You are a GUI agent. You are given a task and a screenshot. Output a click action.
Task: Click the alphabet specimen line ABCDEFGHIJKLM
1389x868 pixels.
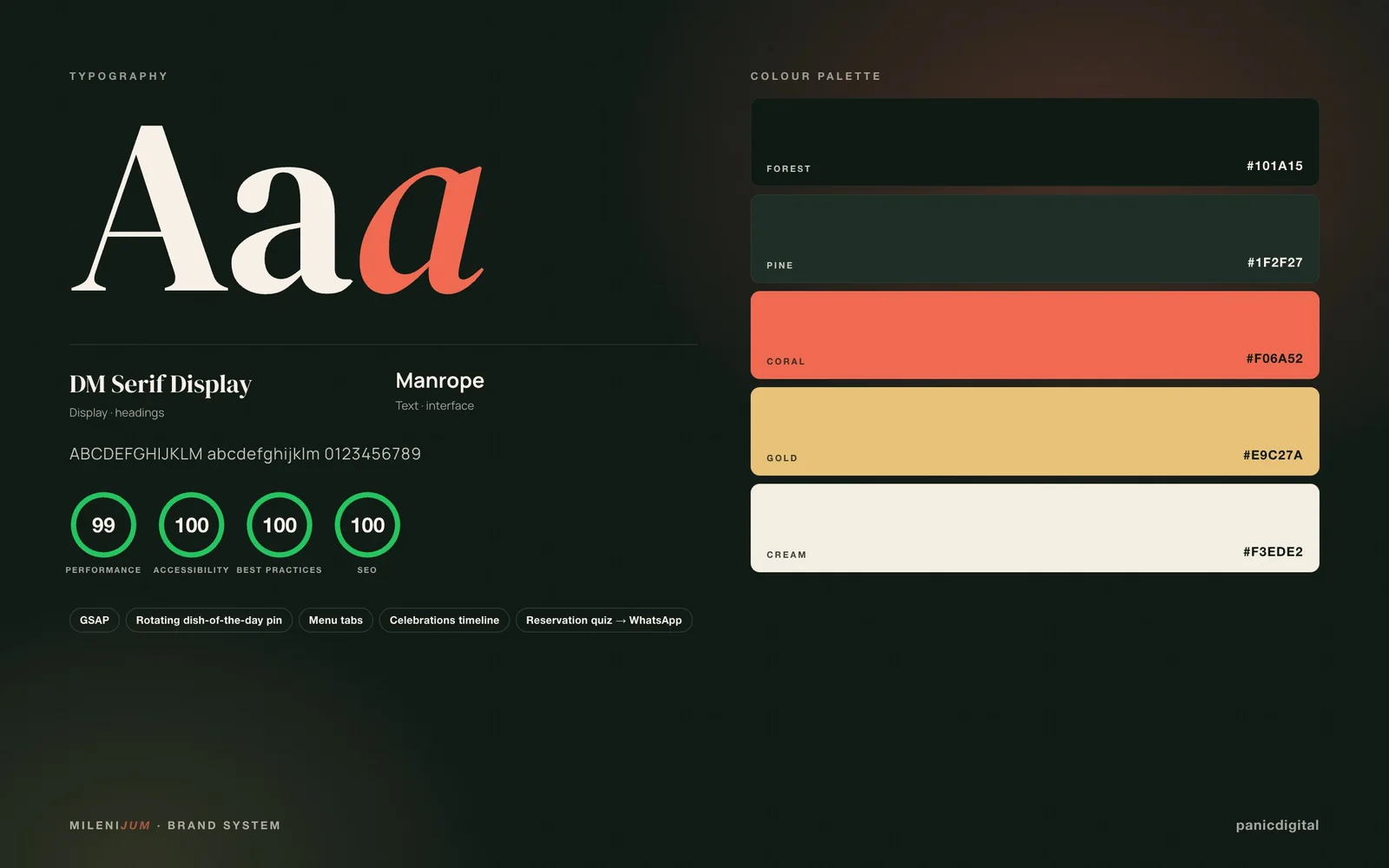click(245, 454)
